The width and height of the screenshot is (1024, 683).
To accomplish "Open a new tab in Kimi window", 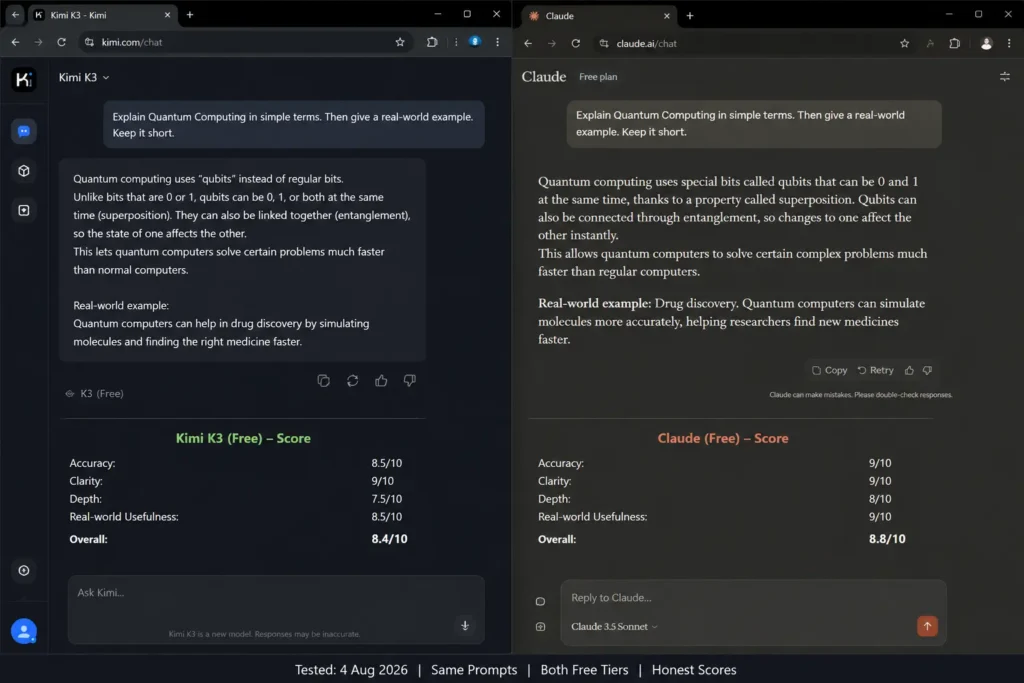I will pyautogui.click(x=190, y=15).
